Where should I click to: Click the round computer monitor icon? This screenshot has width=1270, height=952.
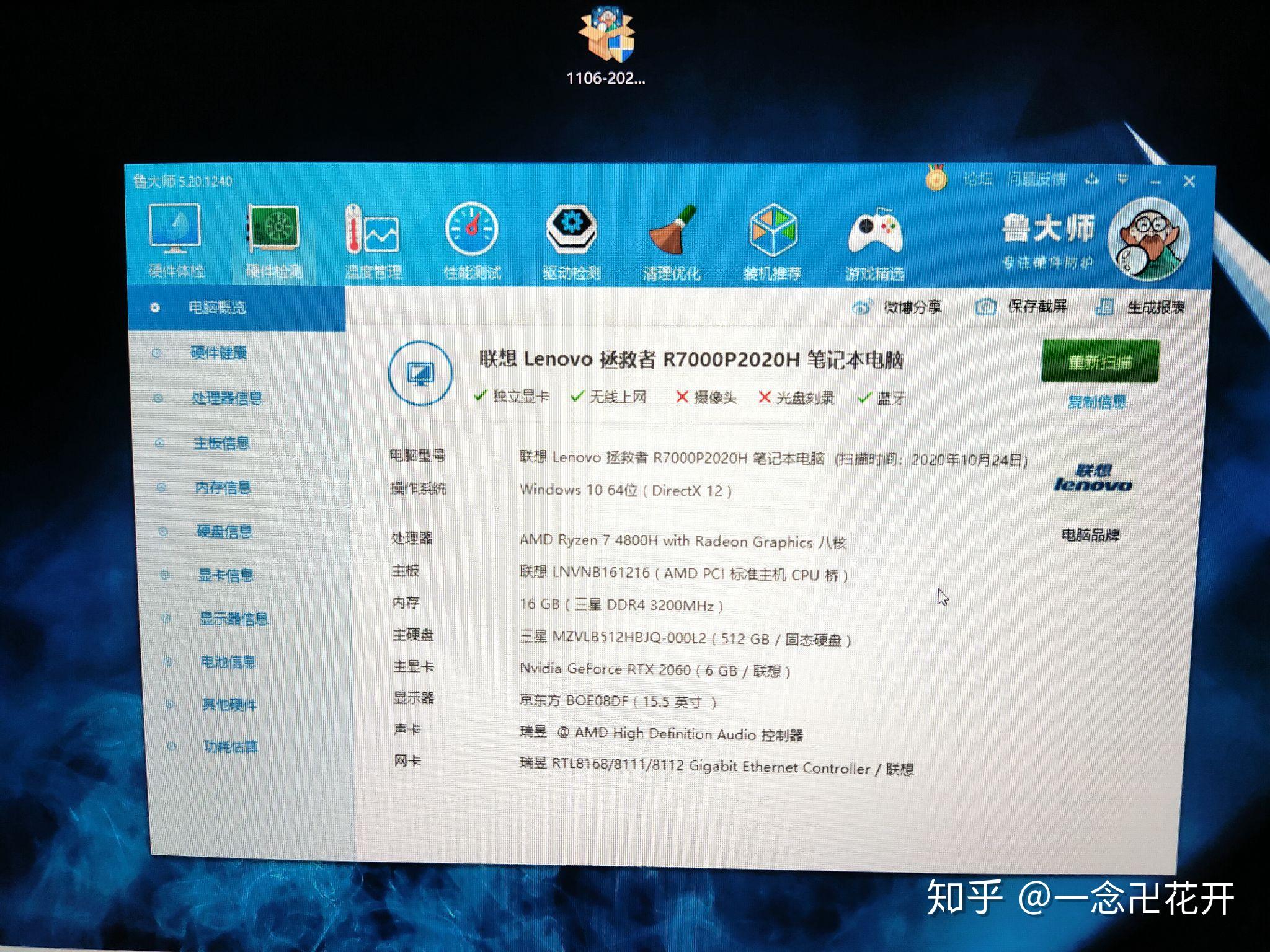pos(420,374)
